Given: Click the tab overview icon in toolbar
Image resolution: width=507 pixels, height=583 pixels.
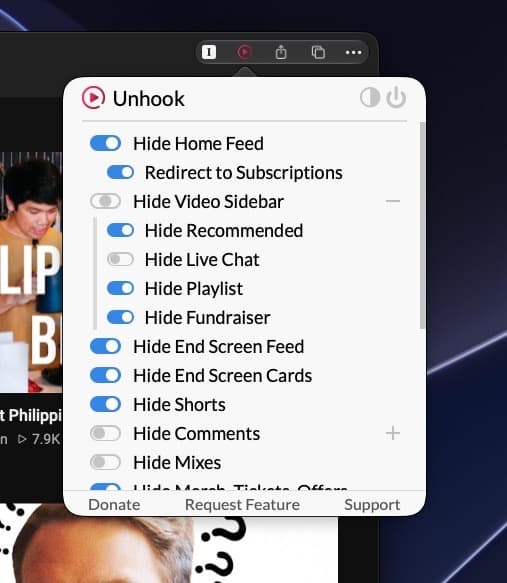Looking at the screenshot, I should pos(318,52).
